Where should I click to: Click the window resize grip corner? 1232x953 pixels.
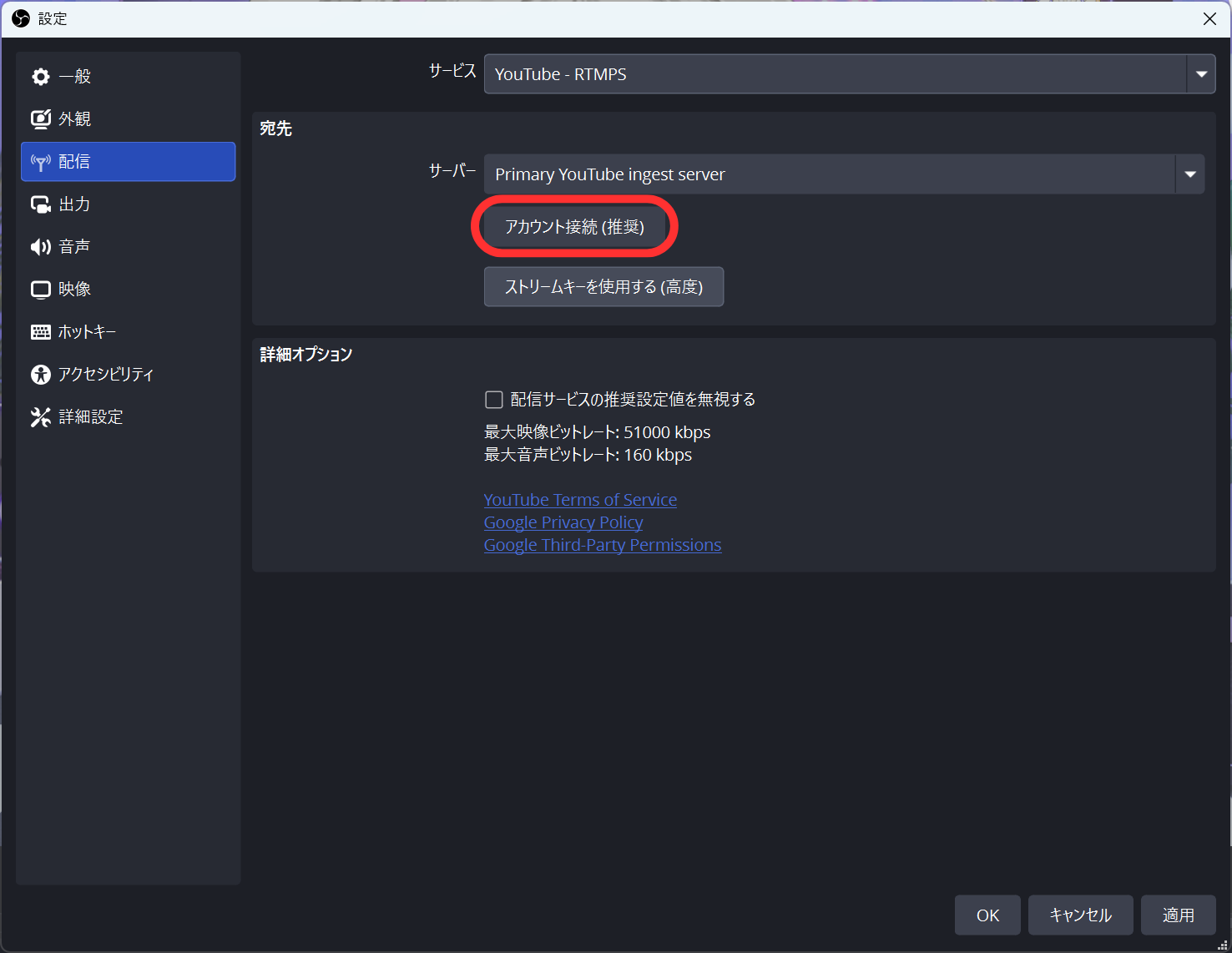[x=1223, y=945]
